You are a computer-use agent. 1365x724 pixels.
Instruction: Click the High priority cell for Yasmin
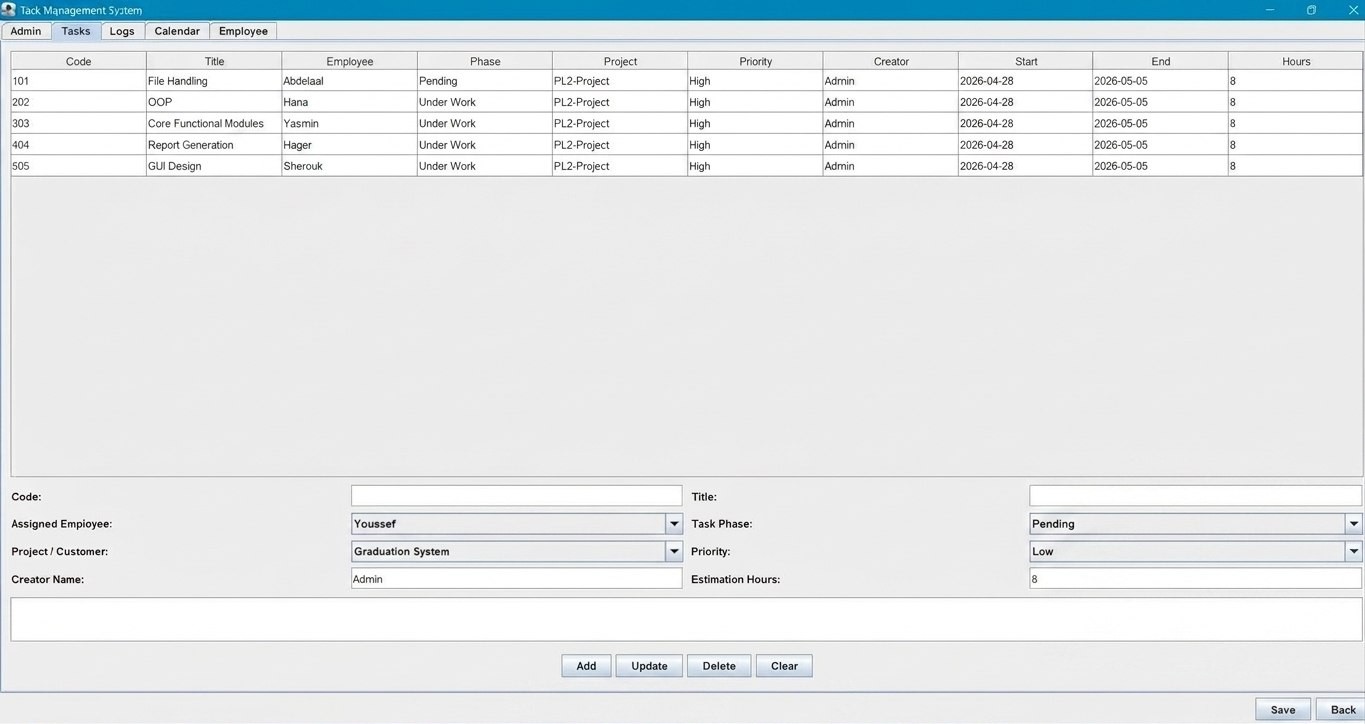coord(755,124)
